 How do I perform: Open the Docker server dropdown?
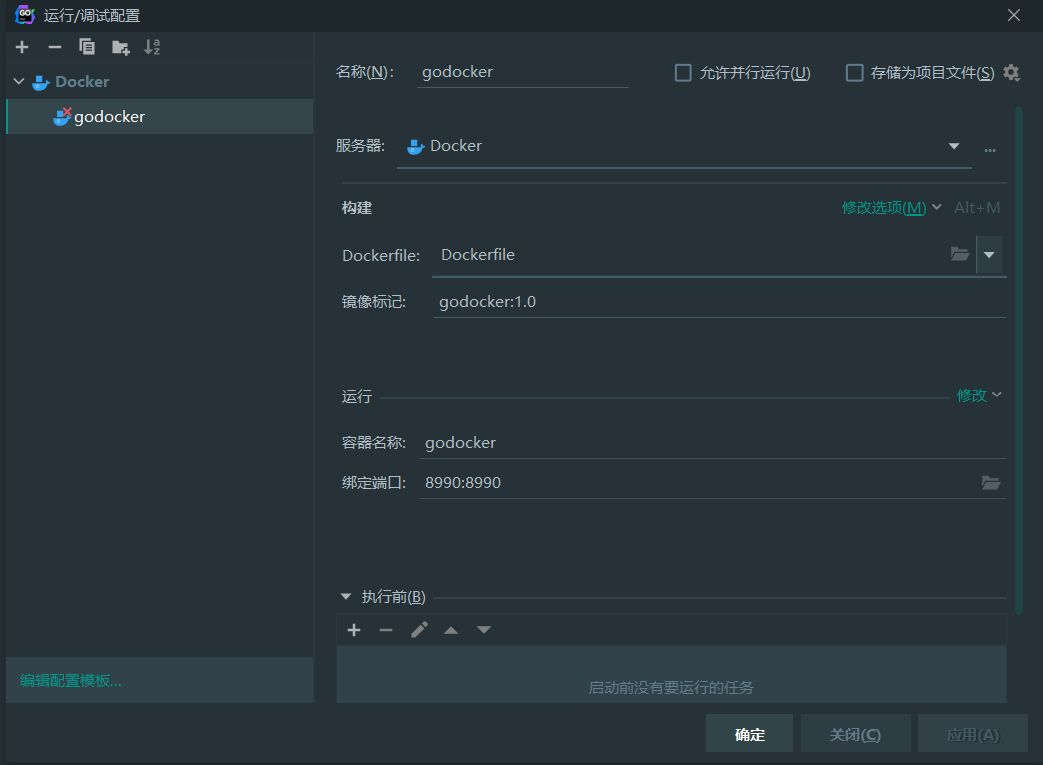(954, 146)
